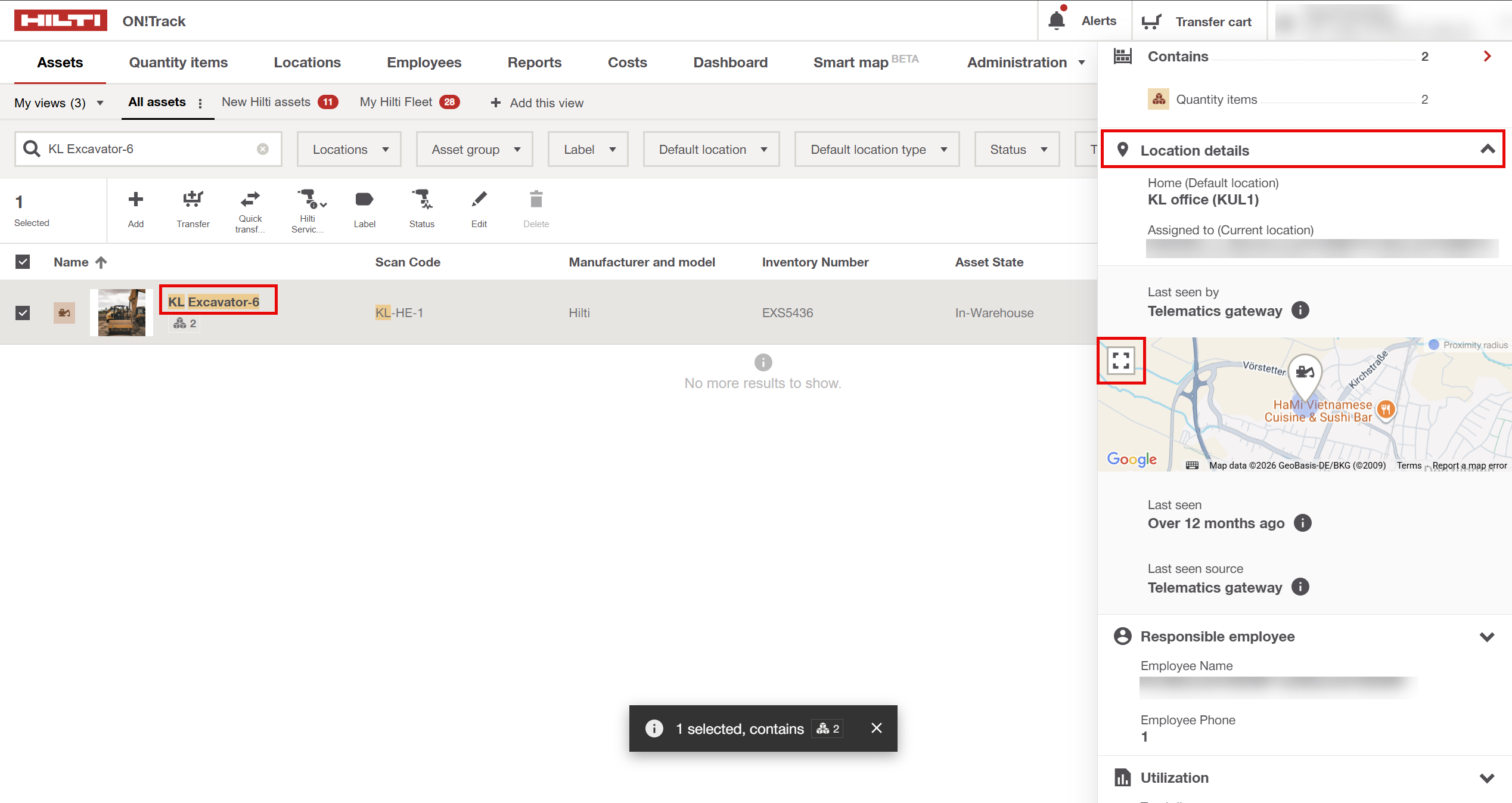
Task: Open the Asset group filter dropdown
Action: pyautogui.click(x=475, y=150)
